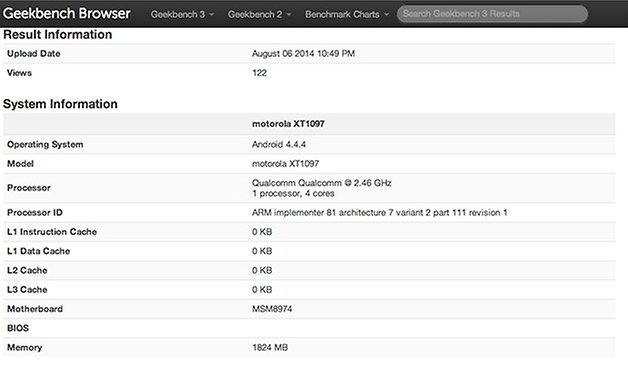Select the L3 Cache 0 KB value
Viewport: 628px width, 371px height.
pyautogui.click(x=262, y=290)
